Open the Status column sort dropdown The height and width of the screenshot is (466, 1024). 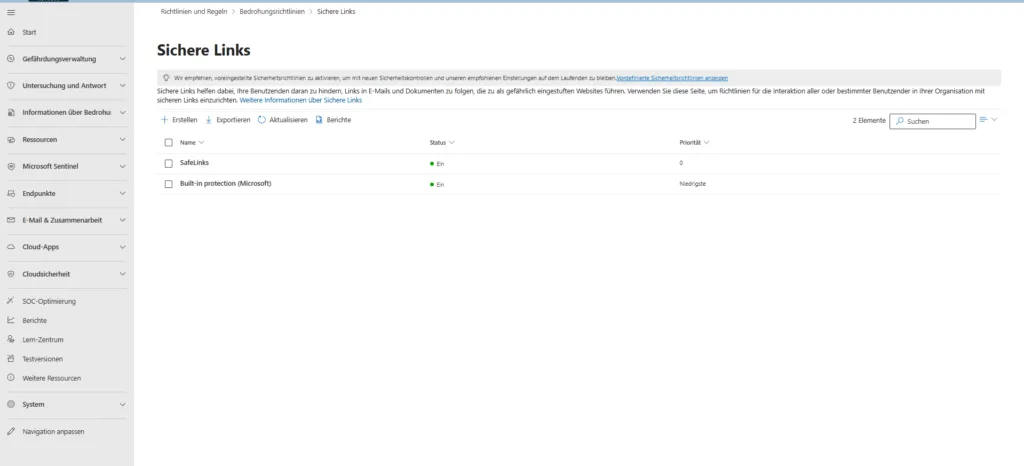tap(452, 142)
